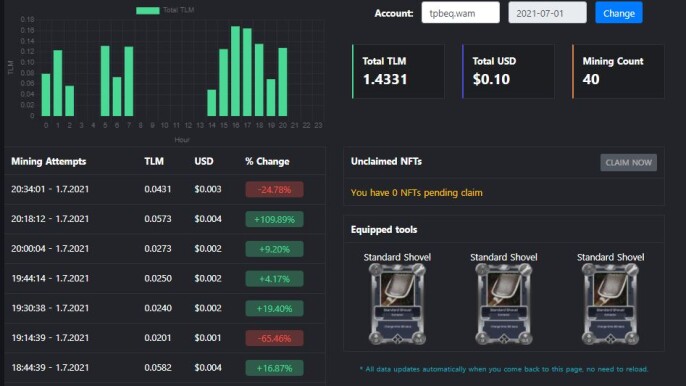Click the -65.46% change badge
Image resolution: width=686 pixels, height=386 pixels.
[x=274, y=338]
